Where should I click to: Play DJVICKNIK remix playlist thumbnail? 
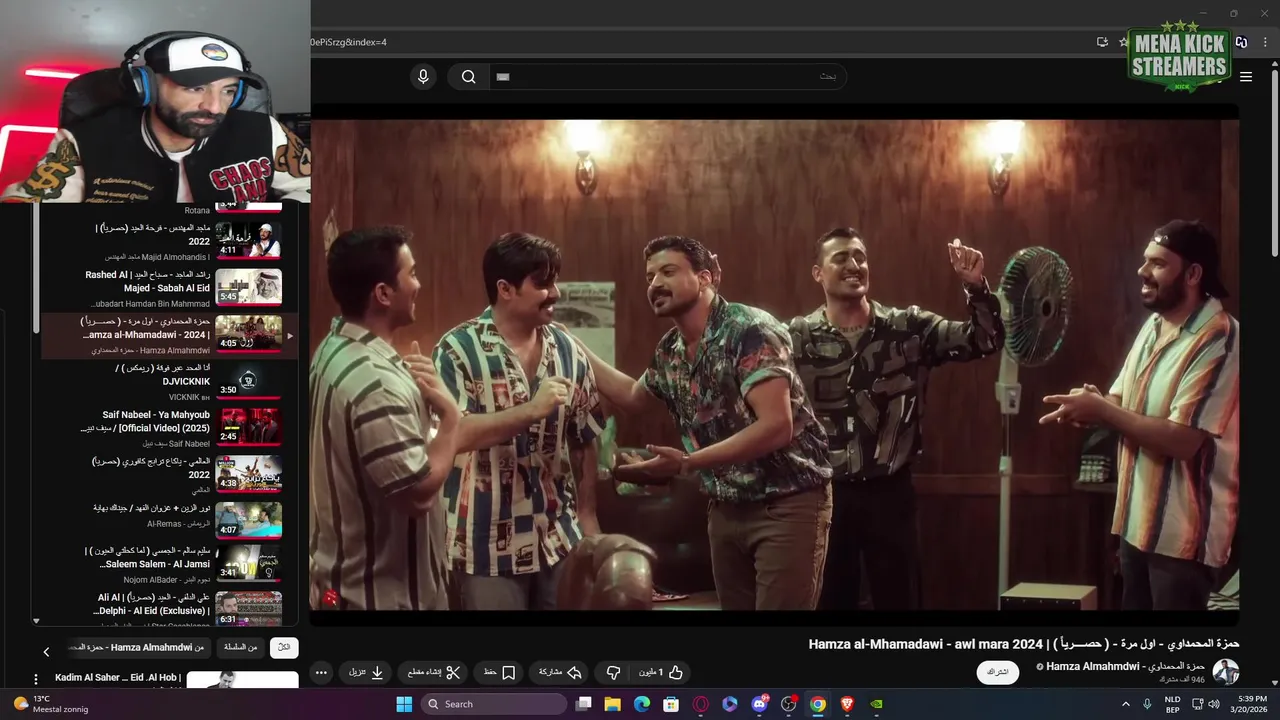(x=249, y=380)
